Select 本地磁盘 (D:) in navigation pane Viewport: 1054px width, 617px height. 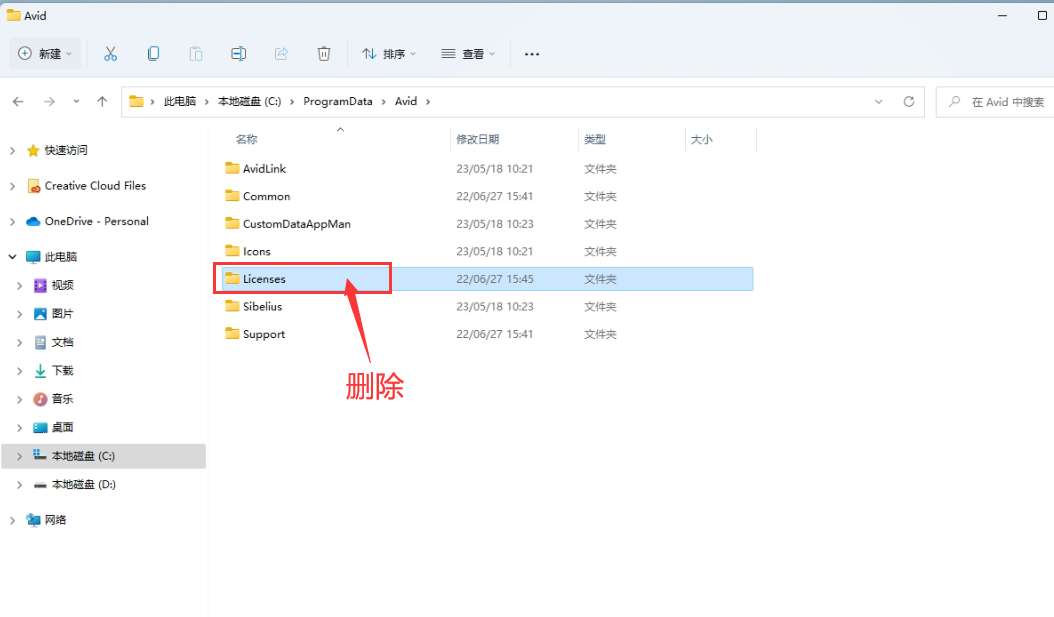(x=83, y=484)
